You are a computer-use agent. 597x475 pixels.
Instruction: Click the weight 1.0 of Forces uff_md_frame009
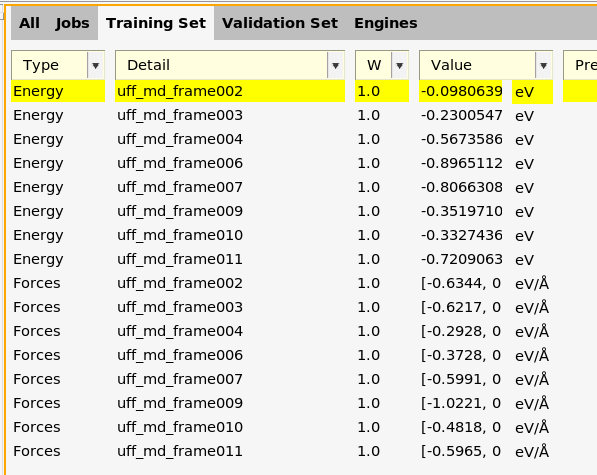click(x=369, y=403)
